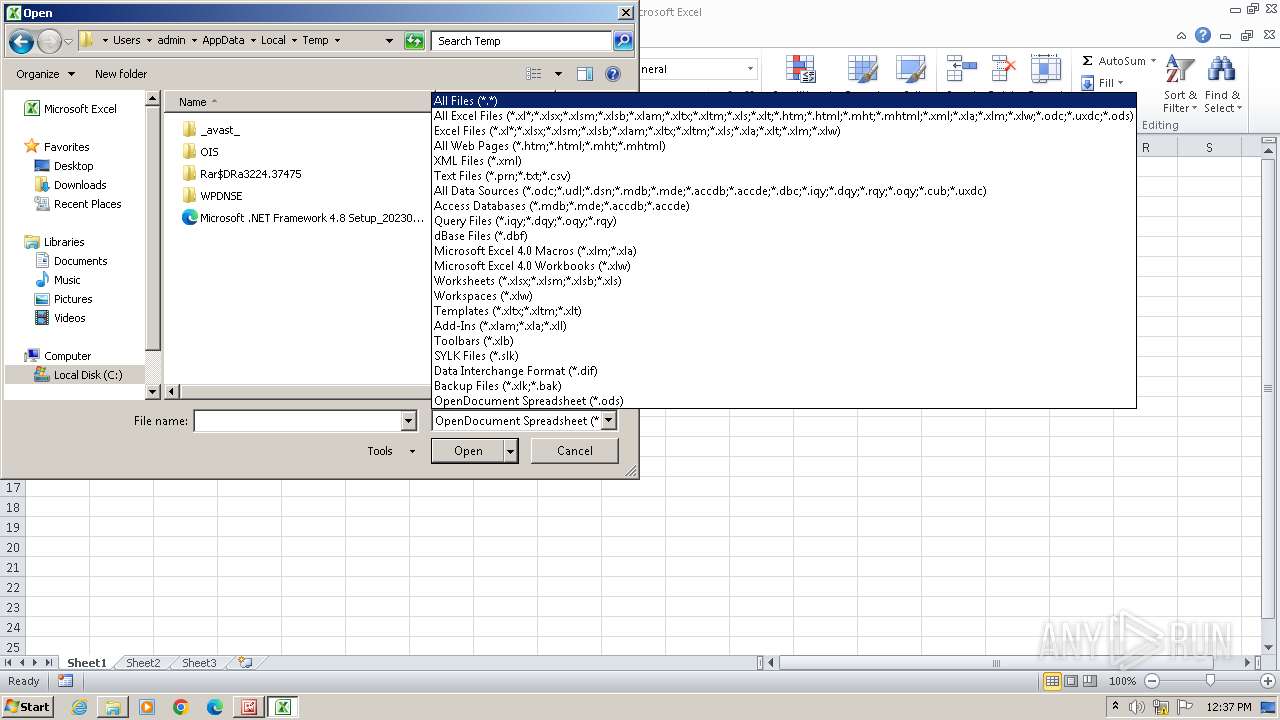Open the Organize dropdown menu

point(45,74)
